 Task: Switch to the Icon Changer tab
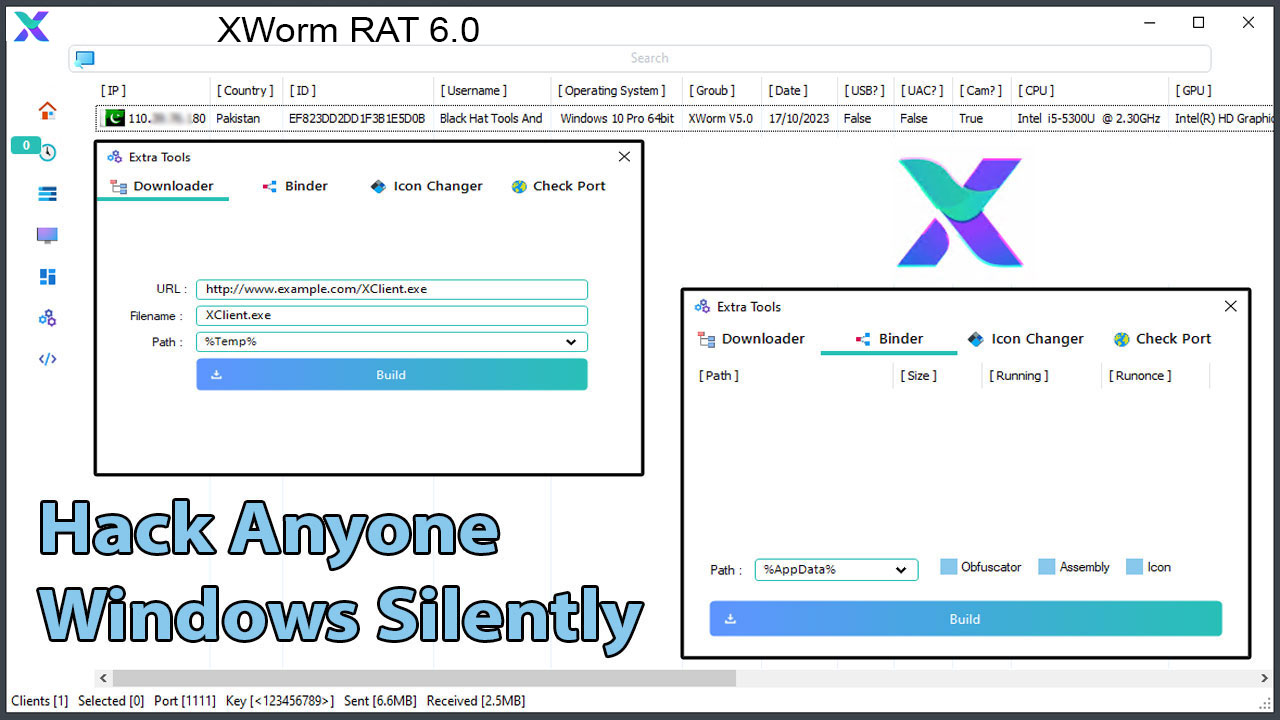tap(1026, 339)
